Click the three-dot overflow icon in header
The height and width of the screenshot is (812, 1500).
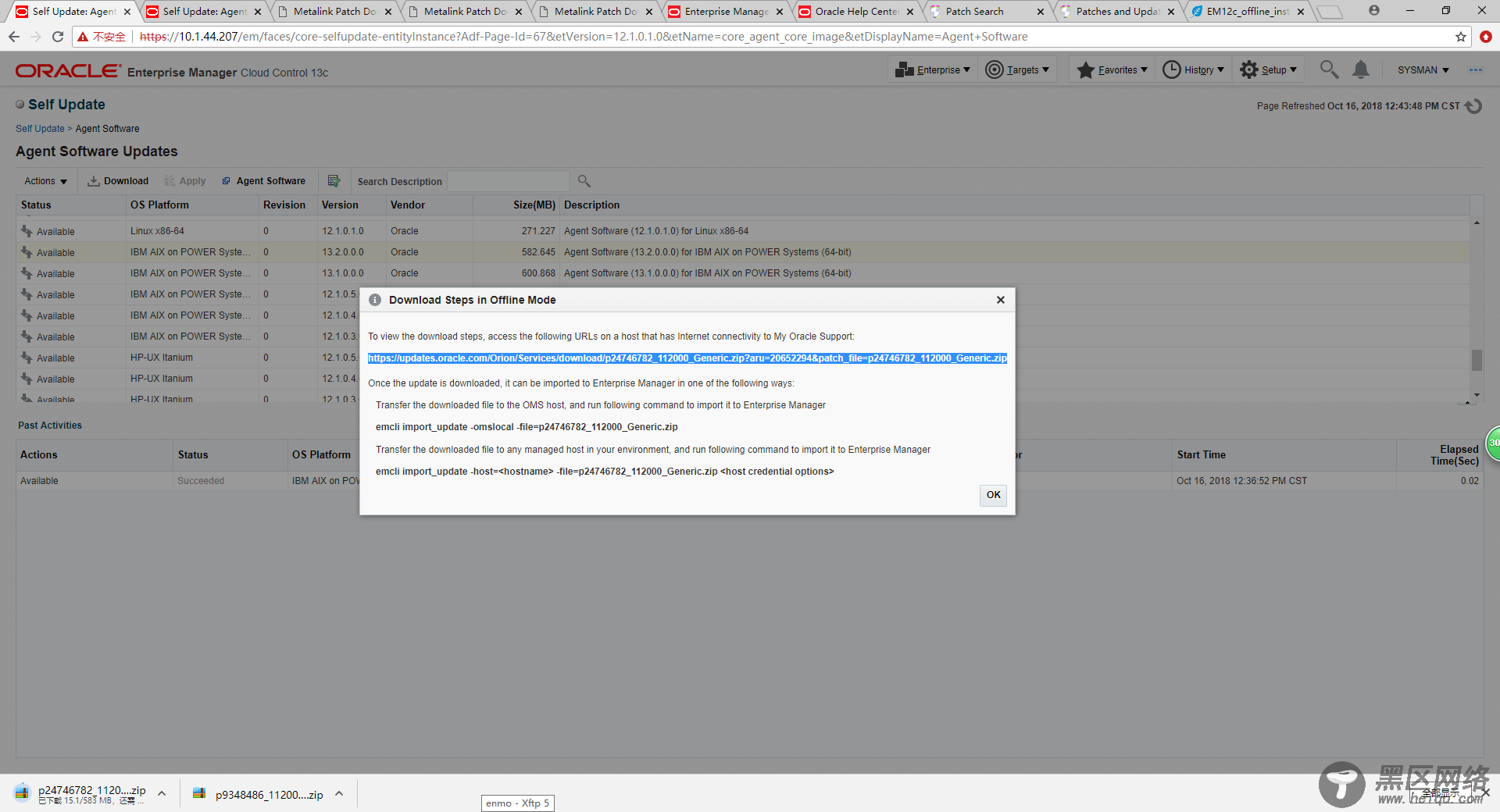pyautogui.click(x=1475, y=69)
